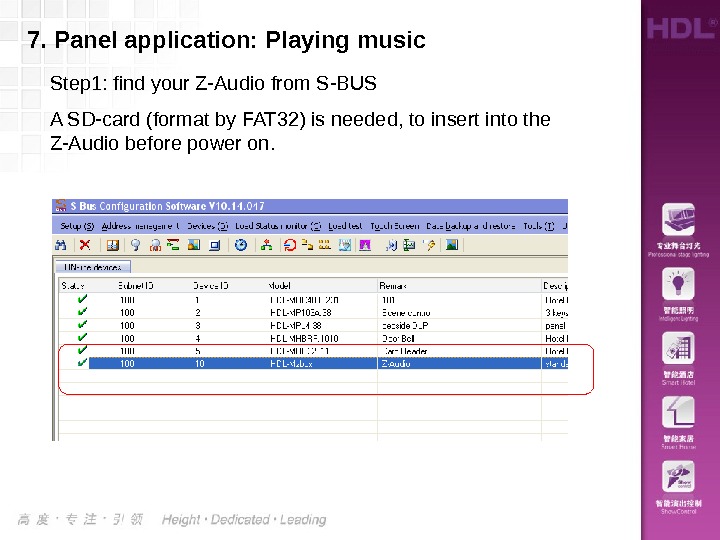
Task: Click the purple image toolbar icon
Action: 365,245
